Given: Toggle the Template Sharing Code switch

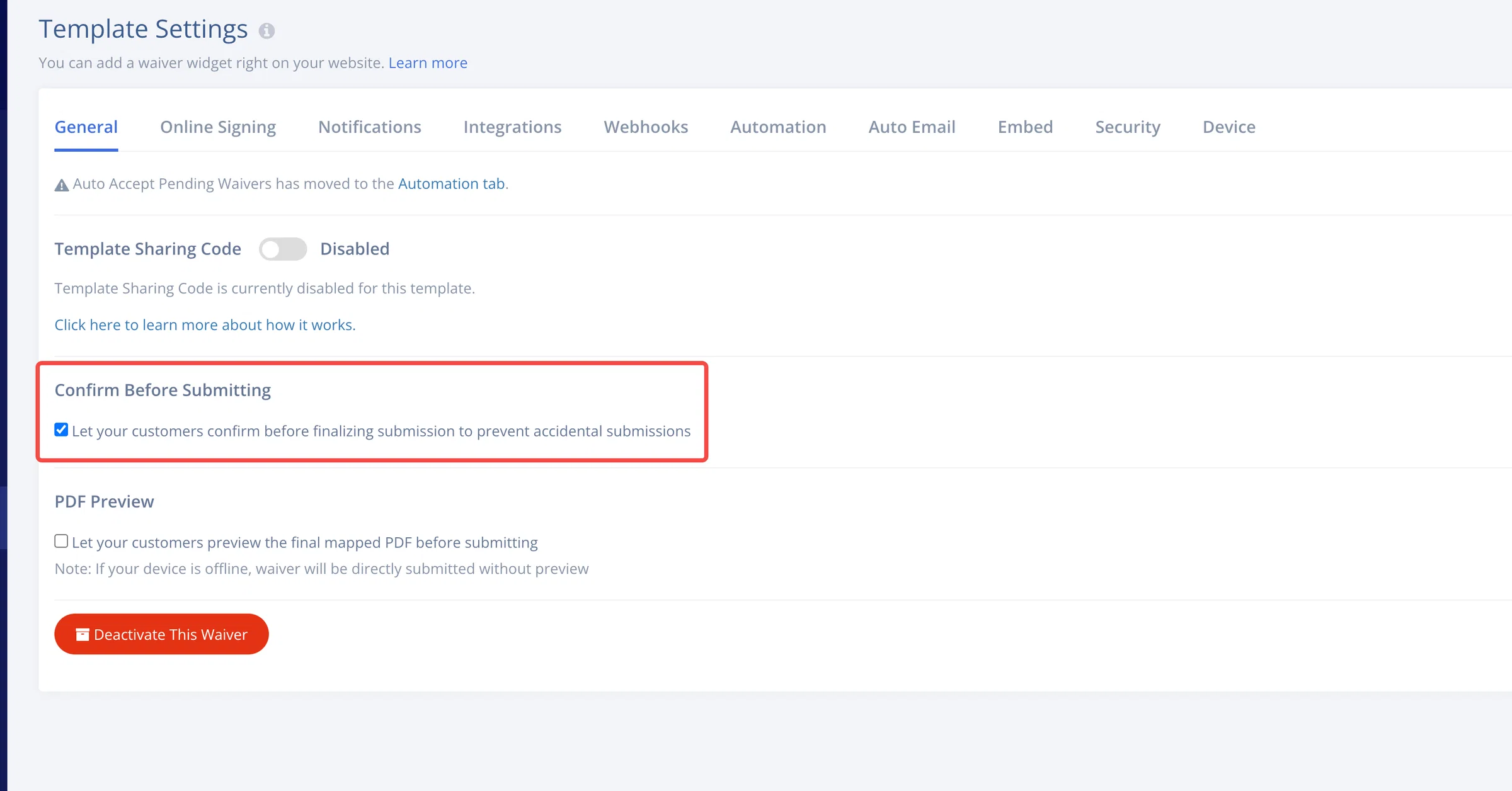Looking at the screenshot, I should [x=283, y=249].
